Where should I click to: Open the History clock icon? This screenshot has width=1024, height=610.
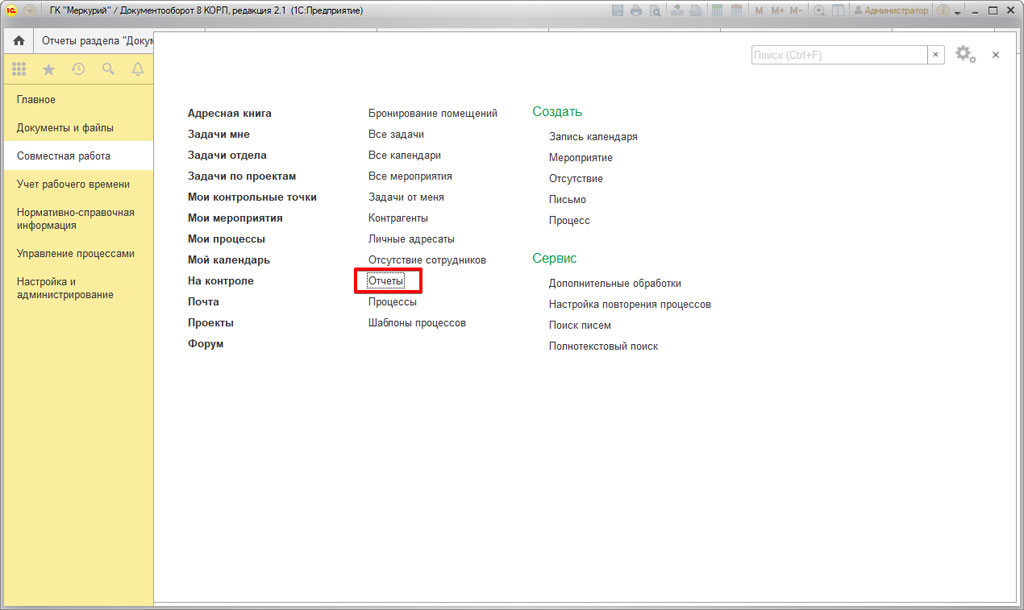click(78, 69)
